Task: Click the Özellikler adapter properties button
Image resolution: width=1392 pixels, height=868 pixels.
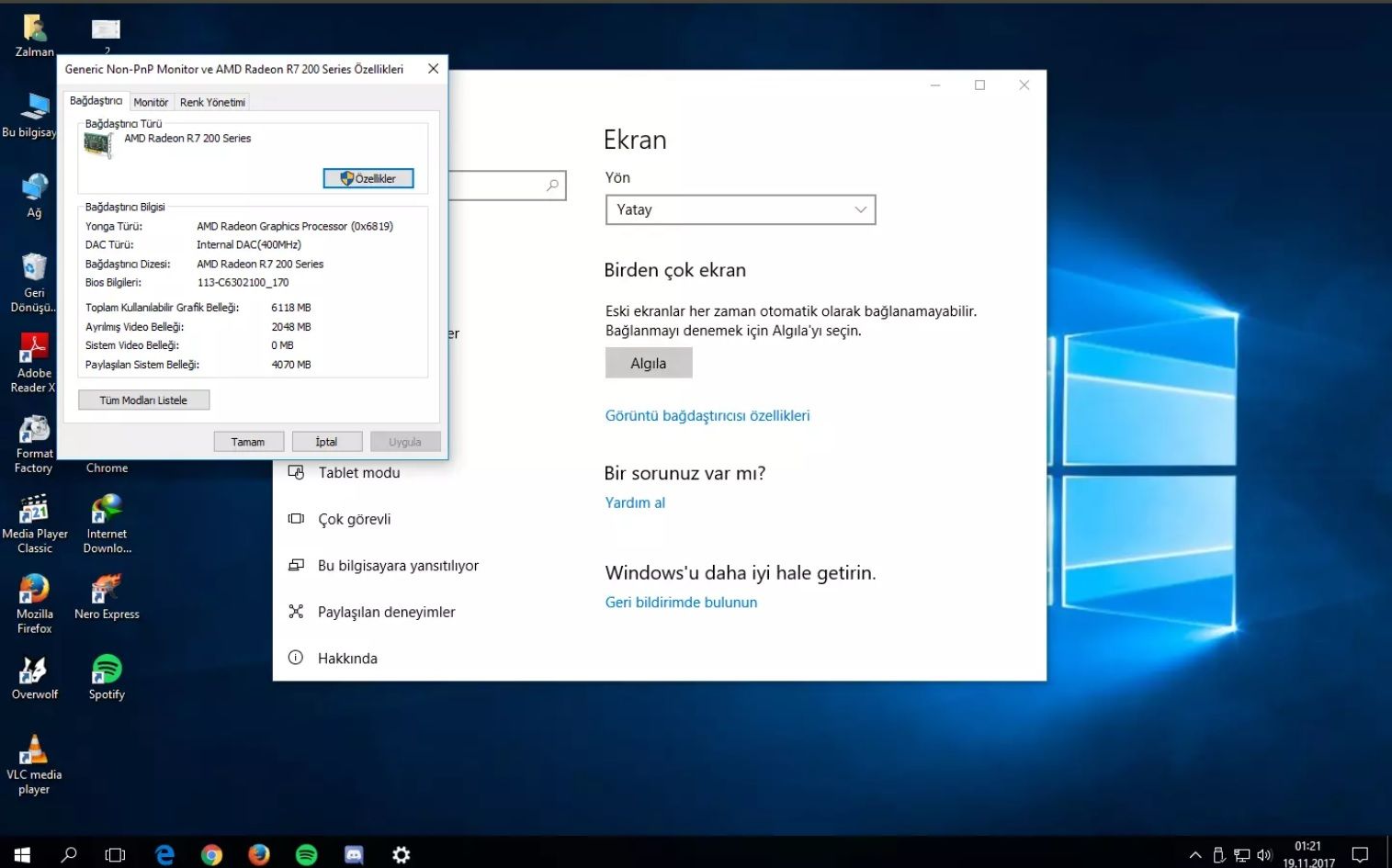Action: 368,178
